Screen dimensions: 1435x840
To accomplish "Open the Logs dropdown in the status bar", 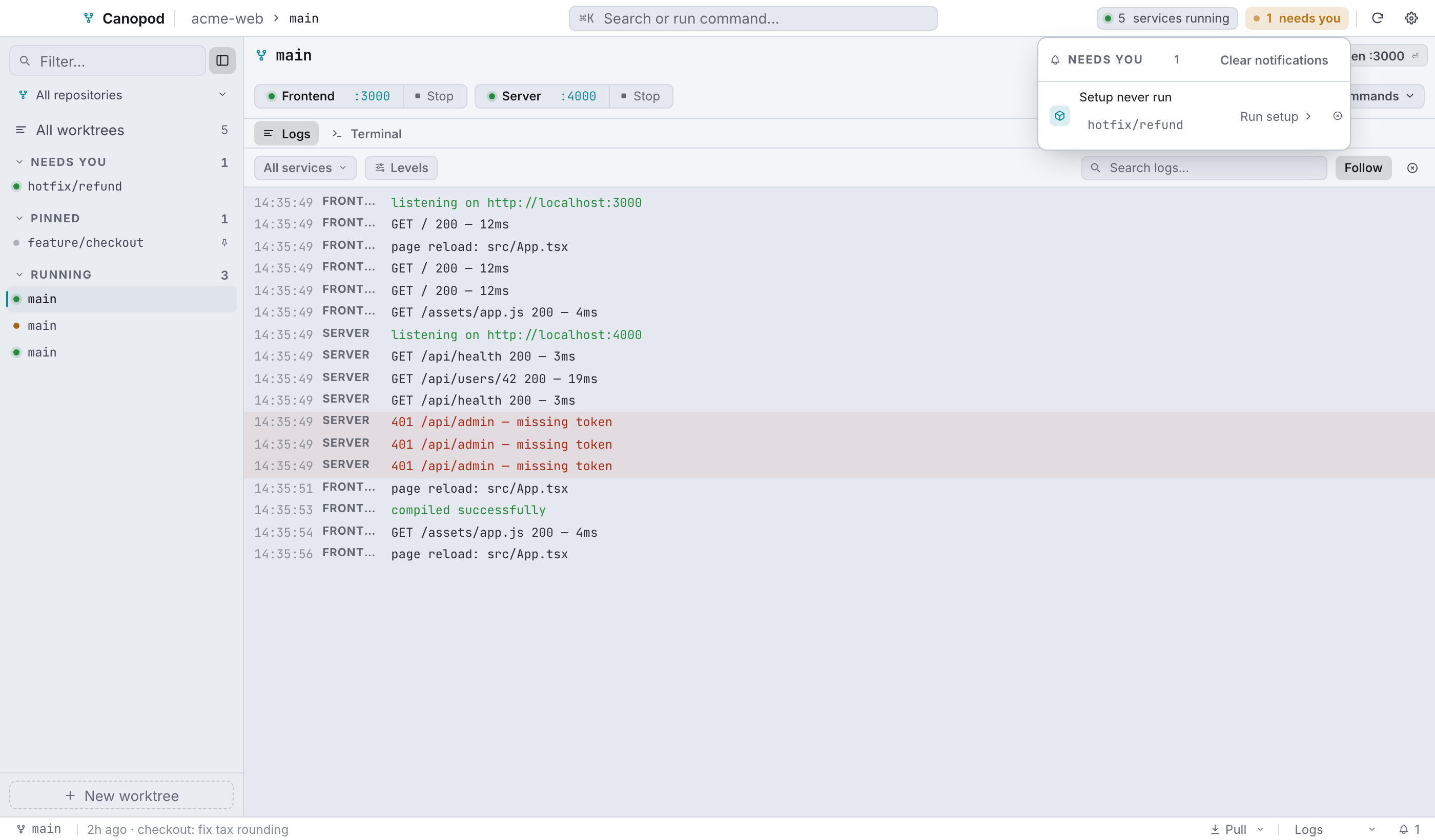I will 1335,829.
